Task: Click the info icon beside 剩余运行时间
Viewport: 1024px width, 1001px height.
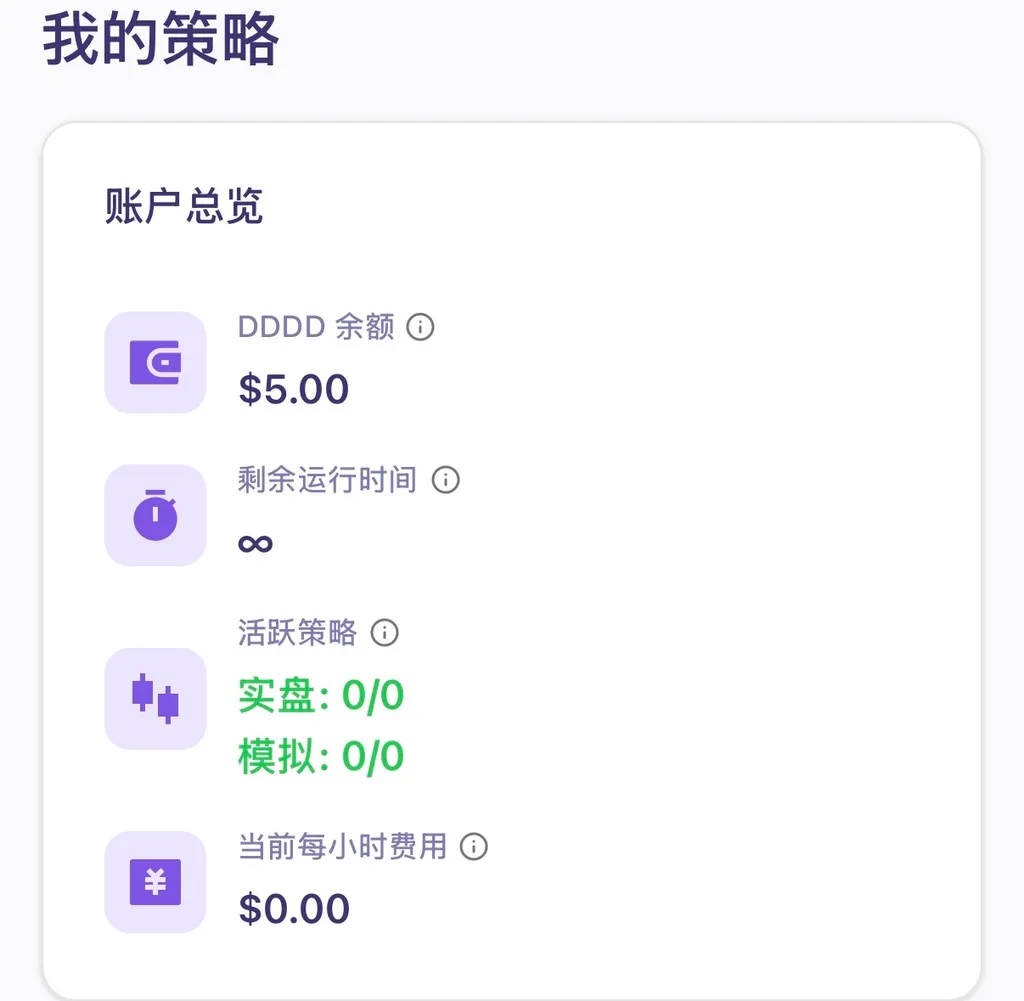Action: click(446, 480)
